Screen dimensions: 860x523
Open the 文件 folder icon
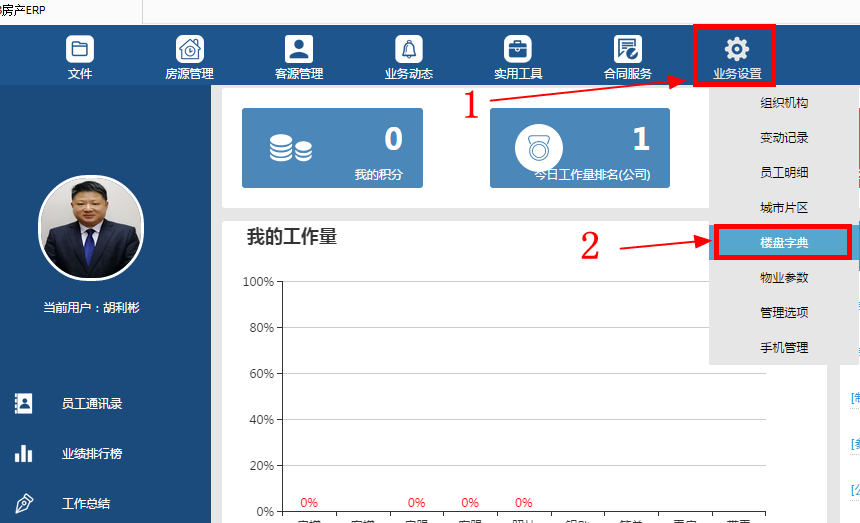tap(79, 49)
